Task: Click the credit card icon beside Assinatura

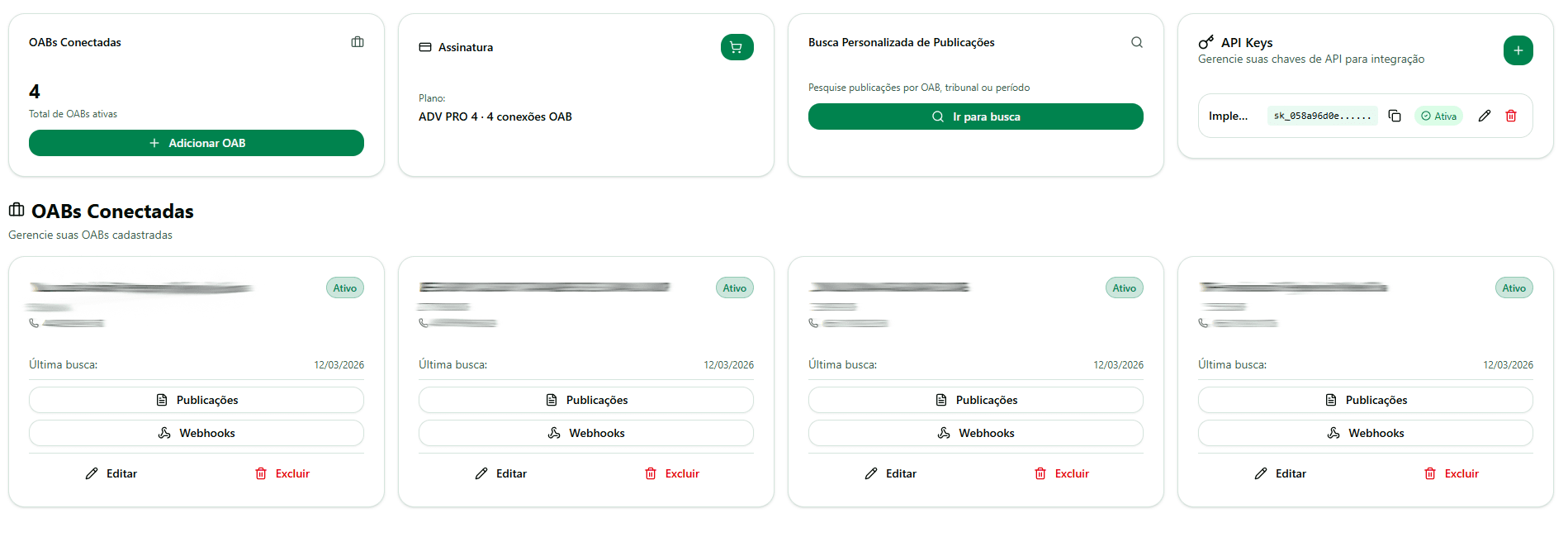Action: [425, 47]
